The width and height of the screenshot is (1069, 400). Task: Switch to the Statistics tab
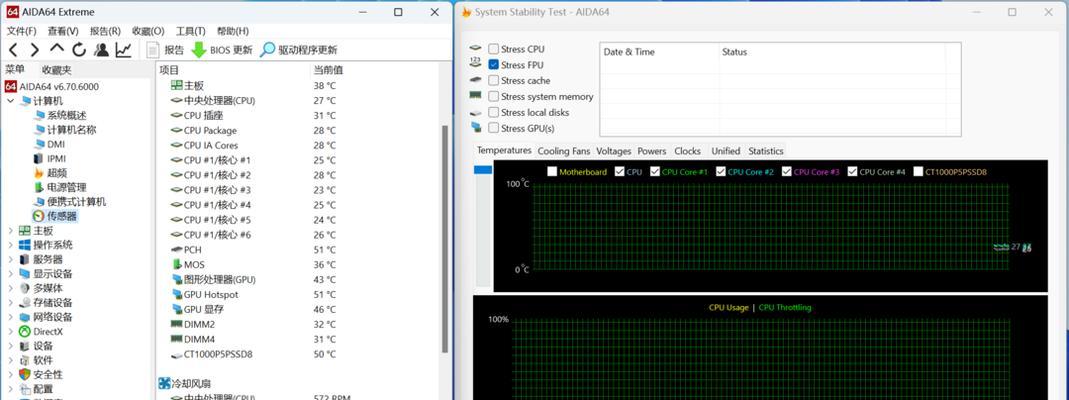(x=766, y=151)
